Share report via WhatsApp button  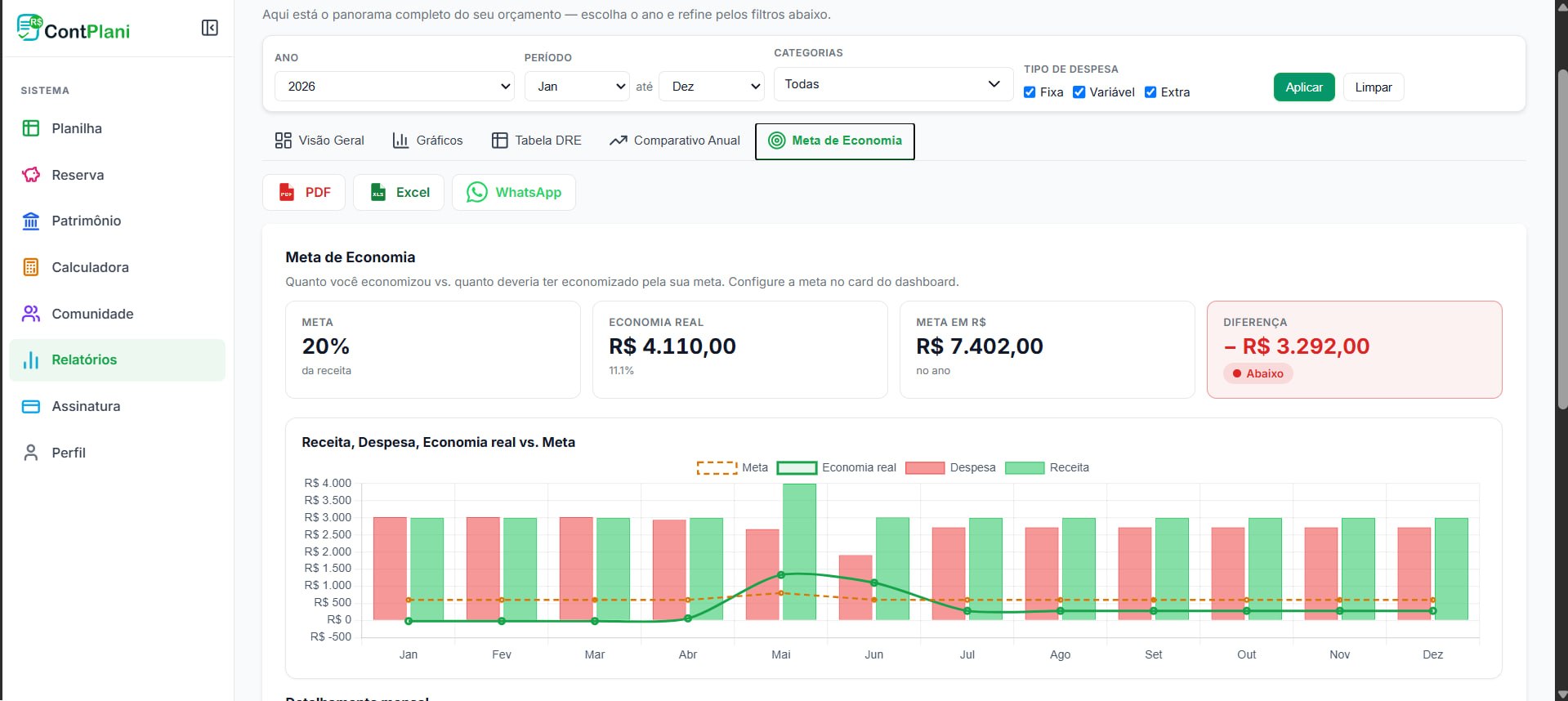[514, 192]
